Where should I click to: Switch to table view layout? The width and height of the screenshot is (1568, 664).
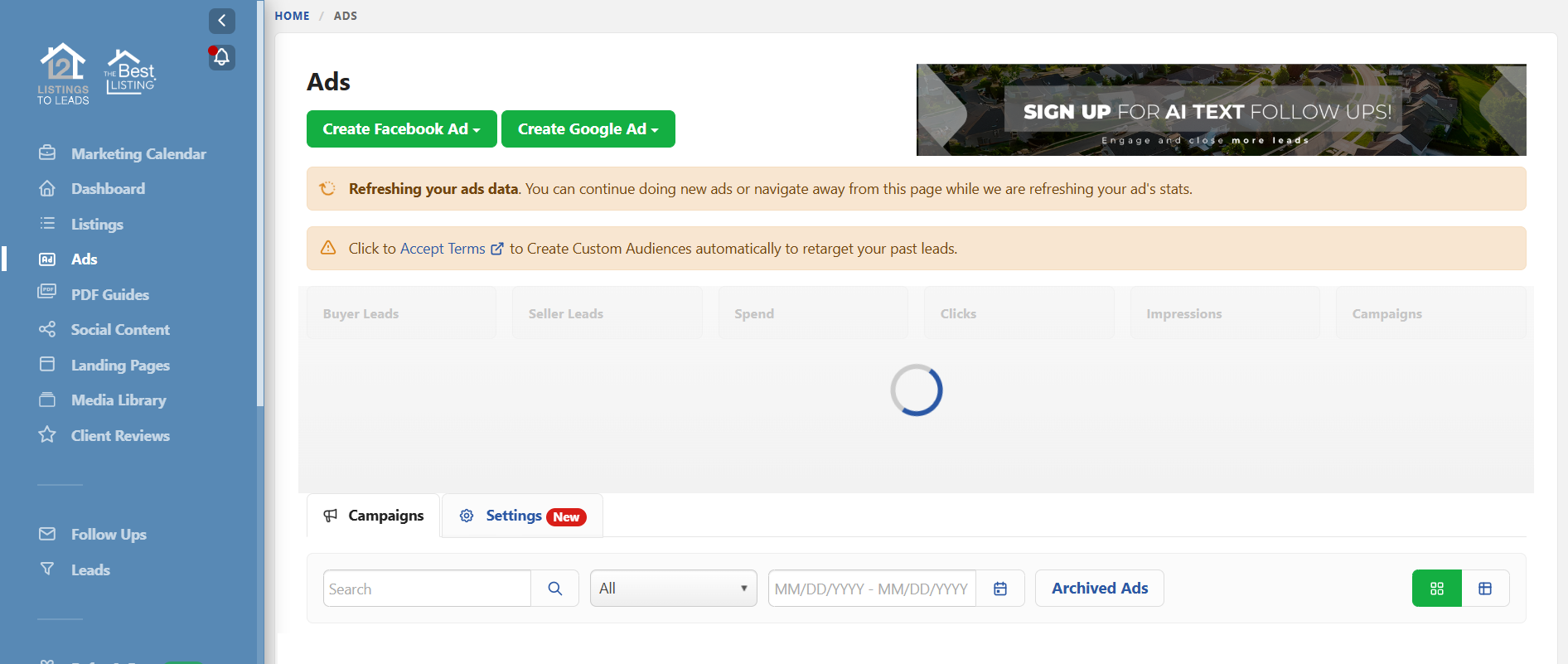click(x=1484, y=589)
